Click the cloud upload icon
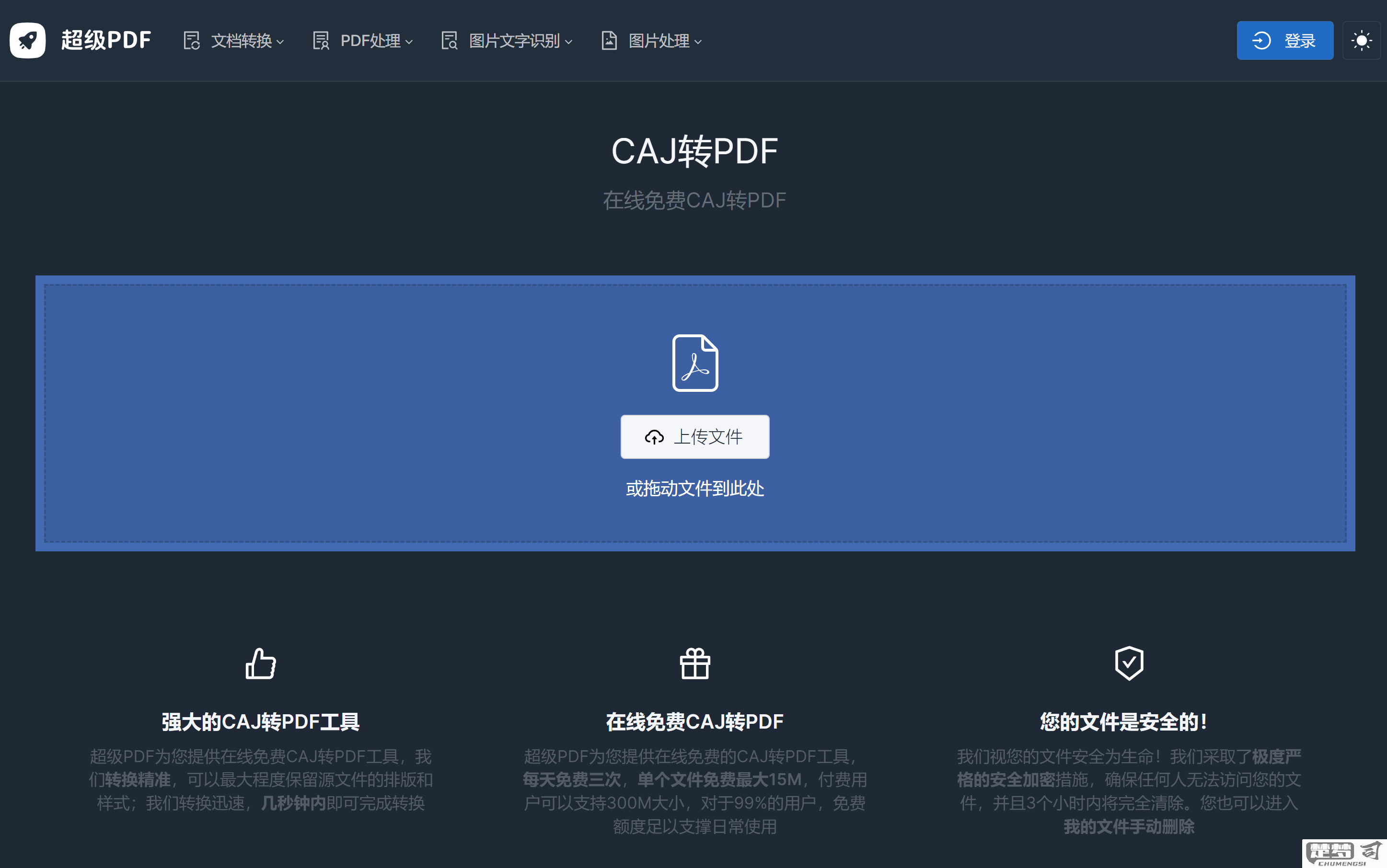Viewport: 1387px width, 868px height. pos(654,437)
